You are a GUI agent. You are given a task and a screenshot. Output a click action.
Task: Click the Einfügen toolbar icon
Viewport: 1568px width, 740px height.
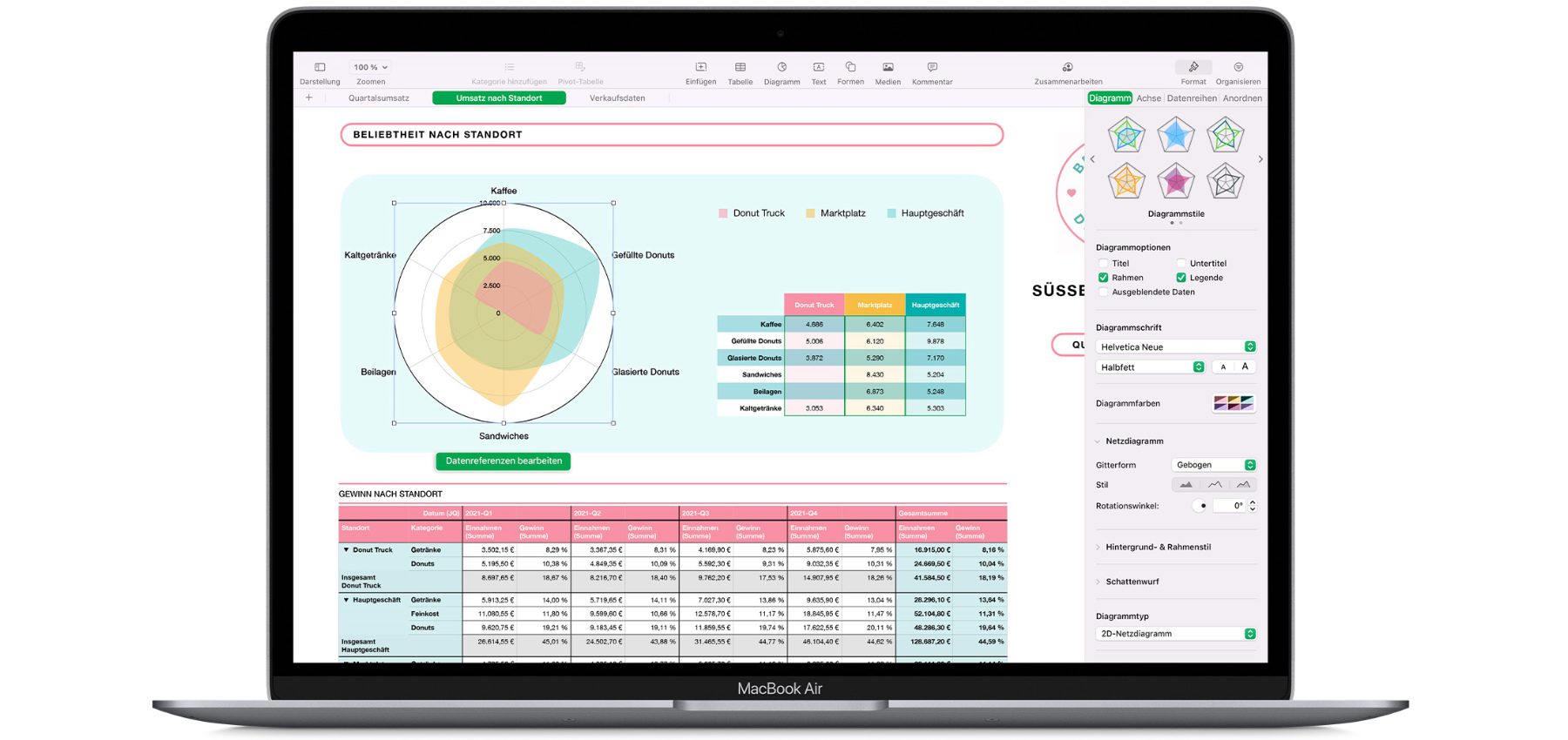click(x=700, y=68)
